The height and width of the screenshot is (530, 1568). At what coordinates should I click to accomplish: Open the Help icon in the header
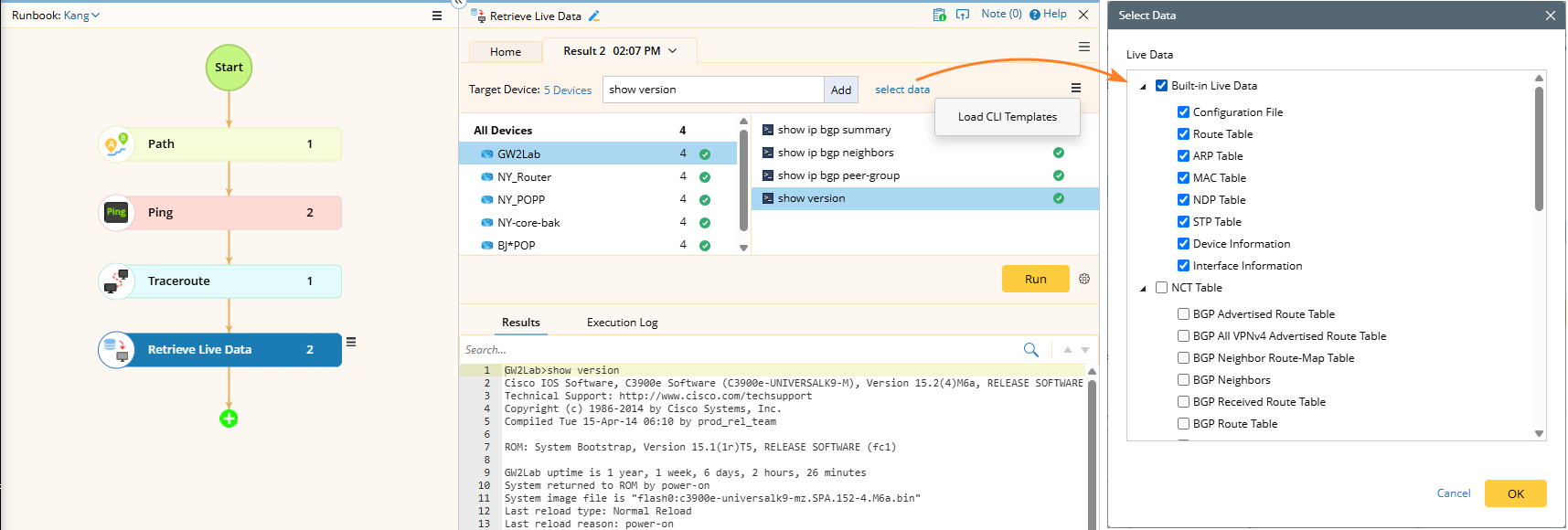pyautogui.click(x=1035, y=15)
